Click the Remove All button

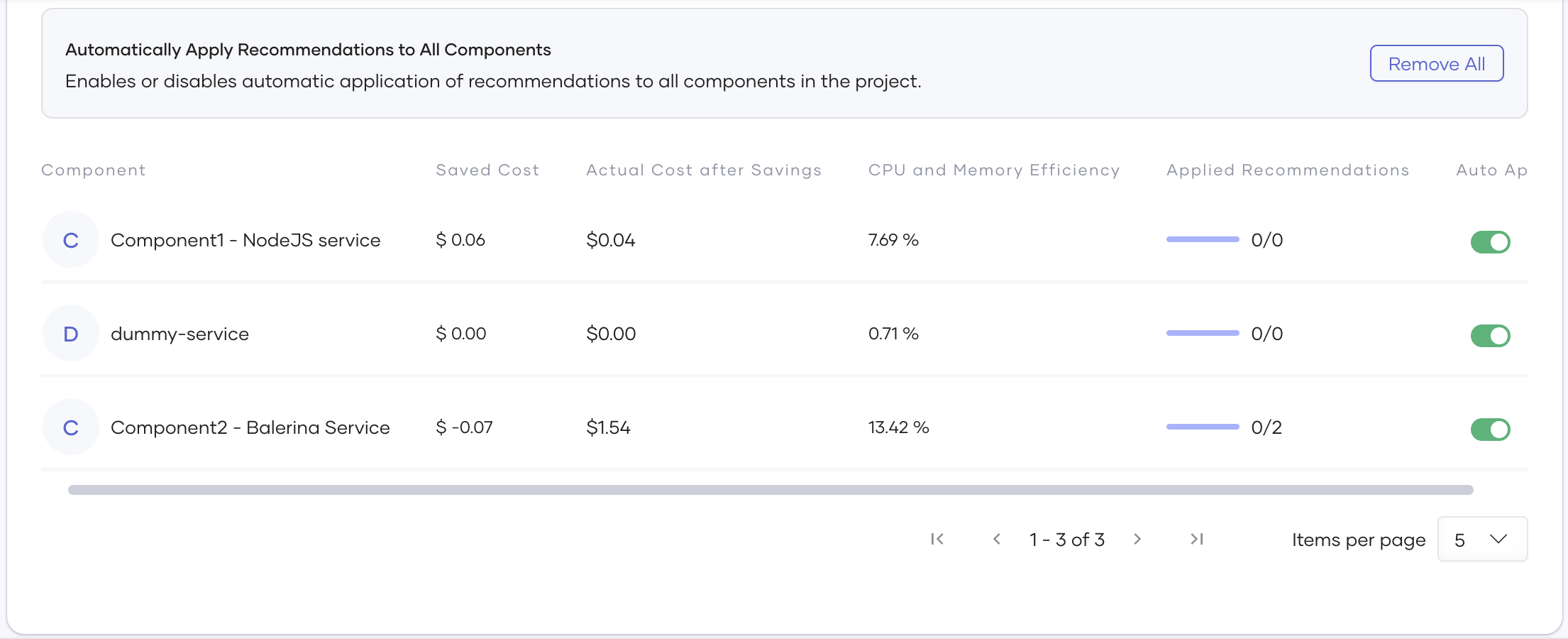click(1436, 63)
